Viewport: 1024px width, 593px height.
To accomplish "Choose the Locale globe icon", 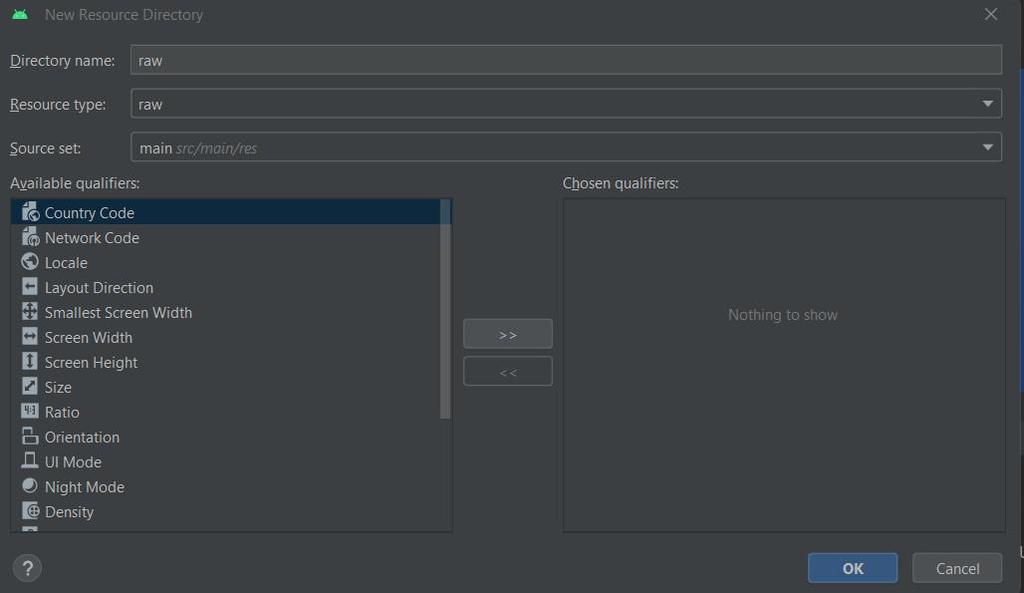I will click(30, 262).
